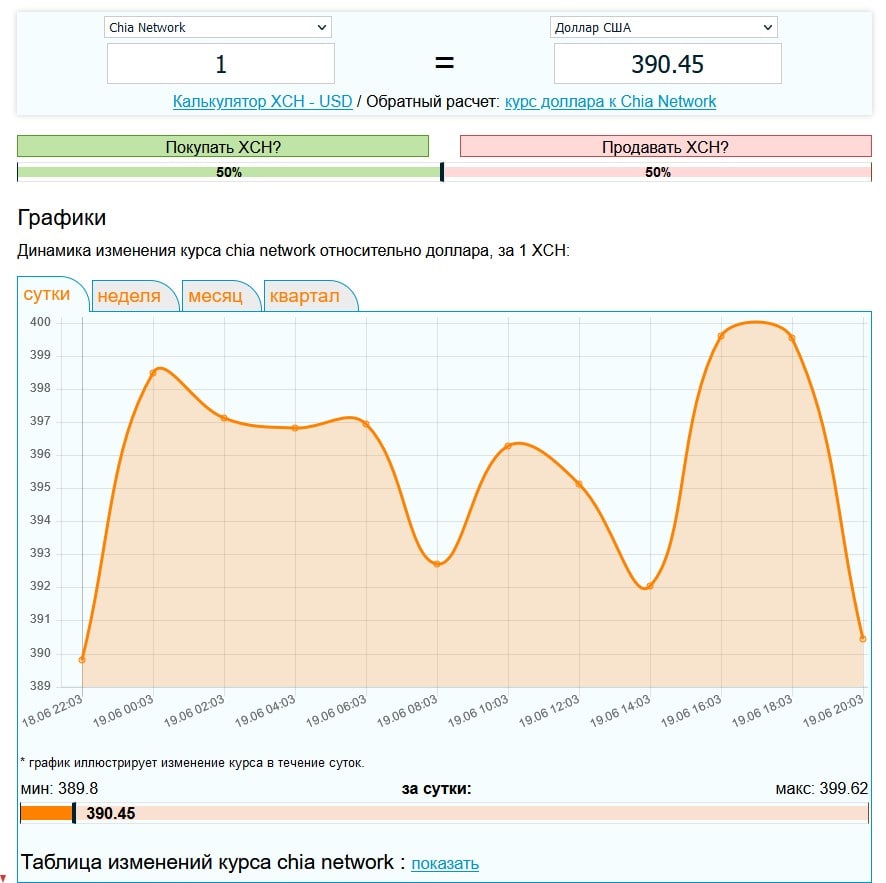
Task: Click the chart data point at 19.06 08:03
Action: pyautogui.click(x=437, y=564)
